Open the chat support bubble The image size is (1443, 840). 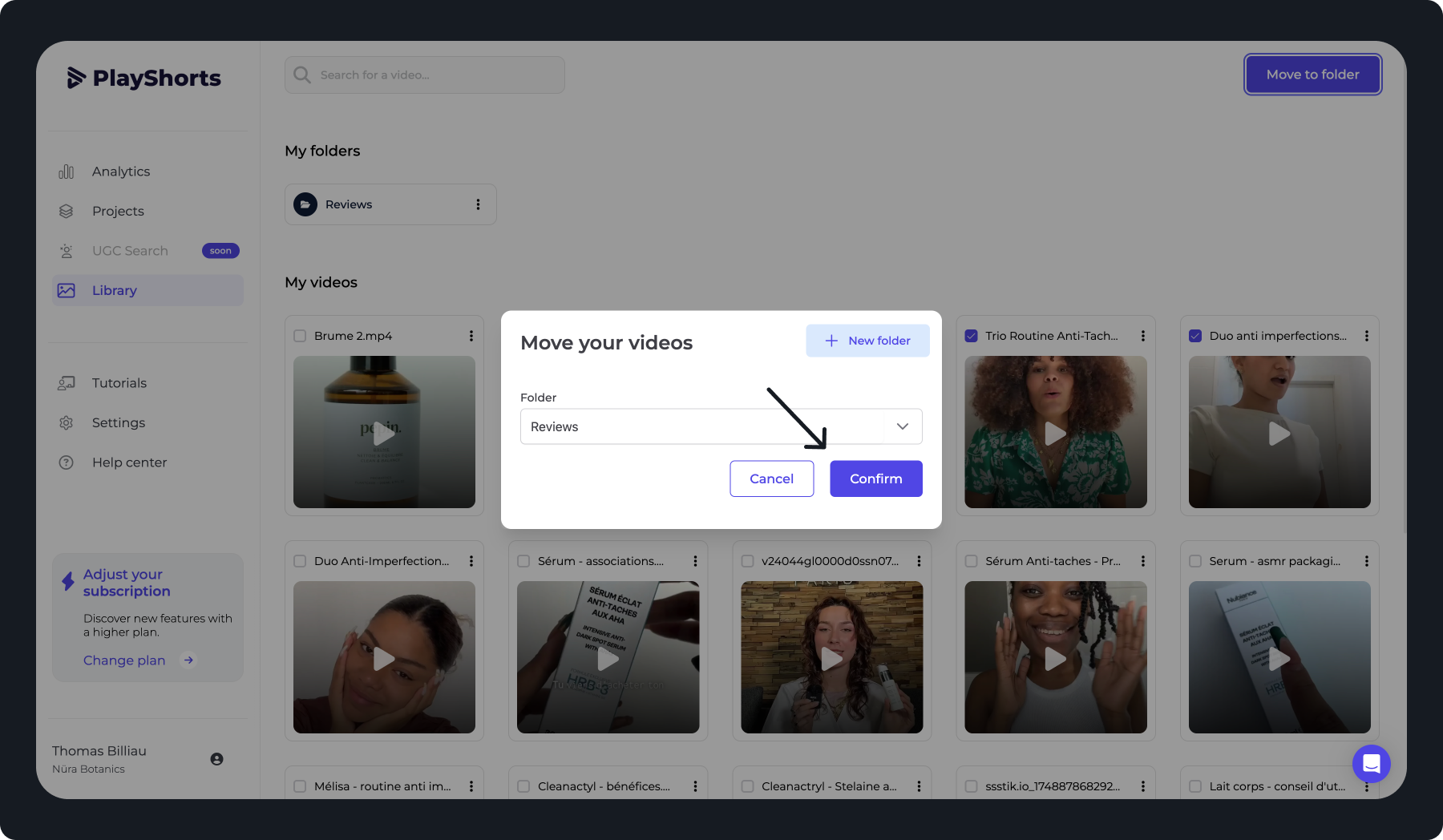click(x=1372, y=764)
